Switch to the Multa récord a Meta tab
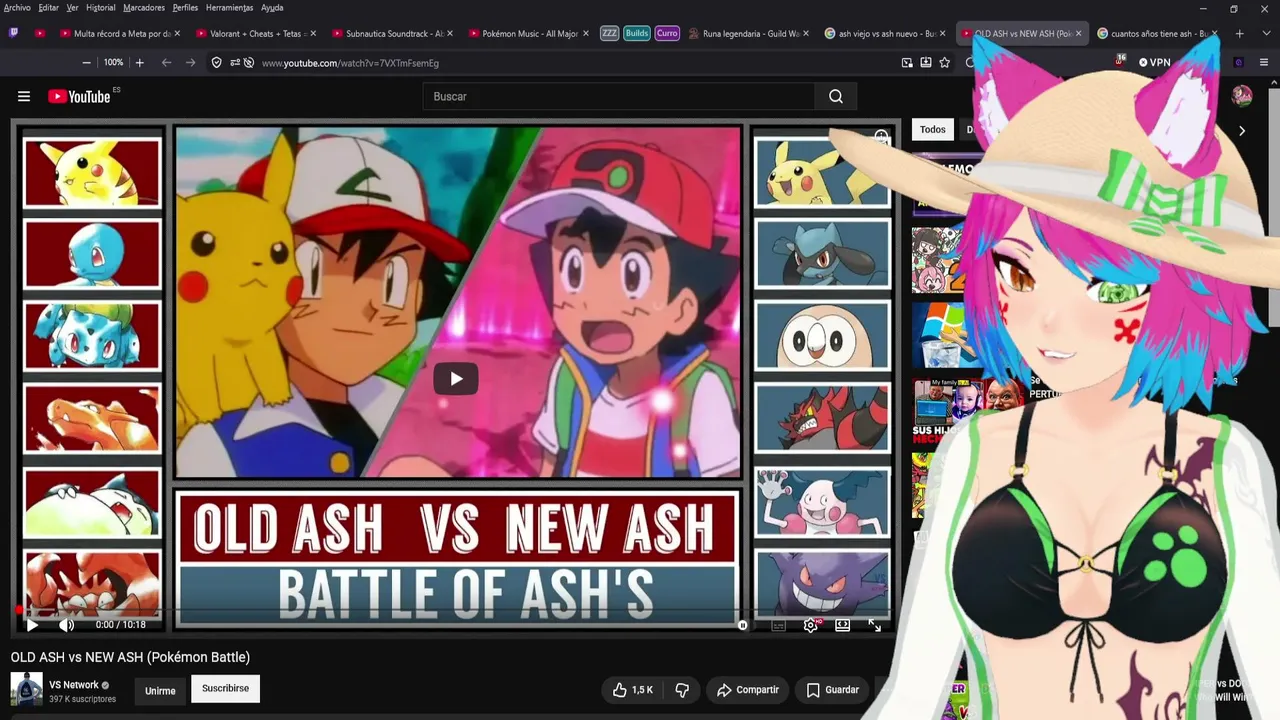This screenshot has width=1280, height=720. [119, 33]
